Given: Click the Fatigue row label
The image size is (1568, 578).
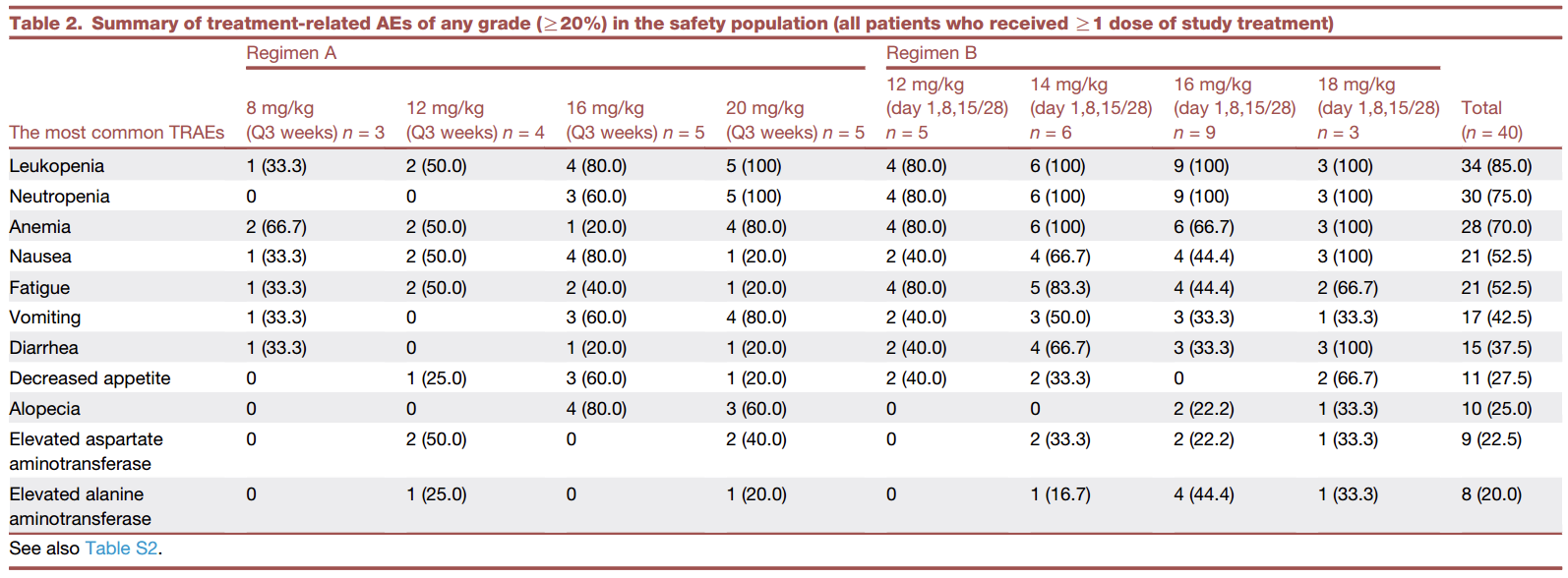Looking at the screenshot, I should pos(39,288).
